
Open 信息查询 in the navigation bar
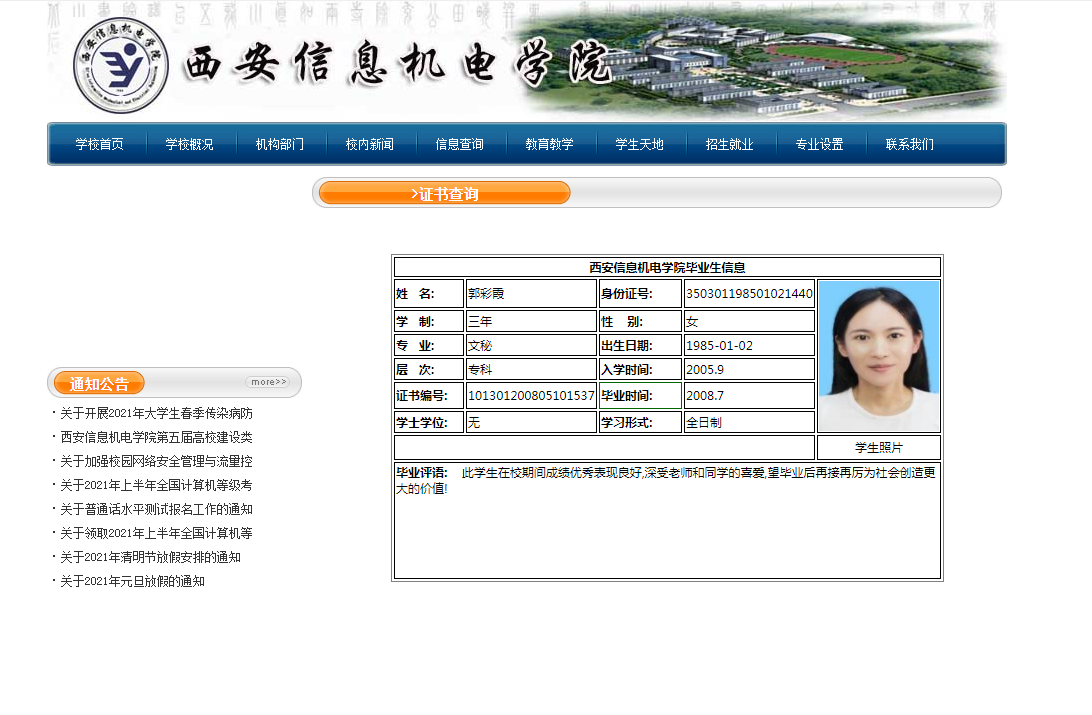coord(459,144)
